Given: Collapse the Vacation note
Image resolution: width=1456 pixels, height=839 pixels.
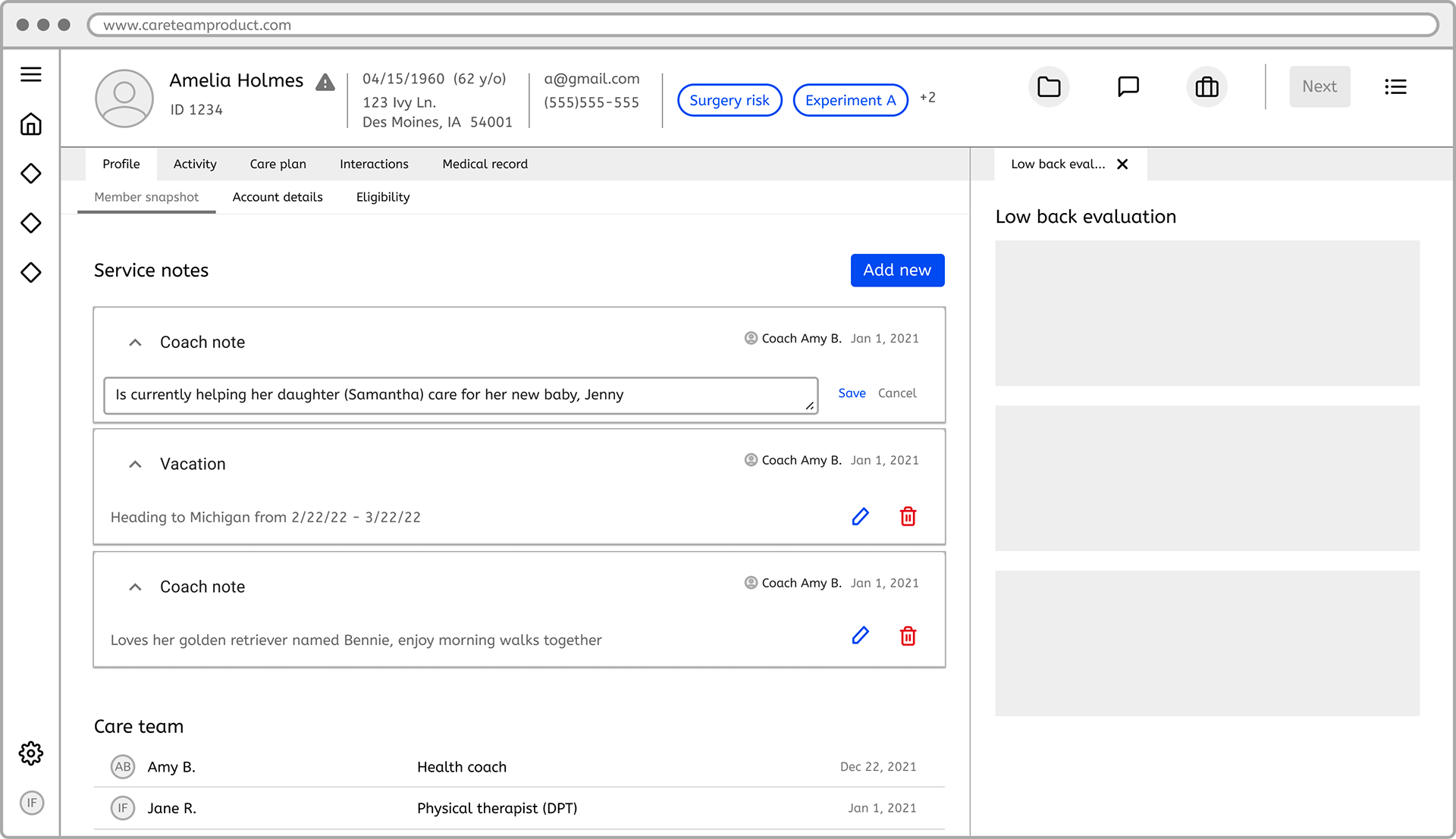Looking at the screenshot, I should 135,464.
